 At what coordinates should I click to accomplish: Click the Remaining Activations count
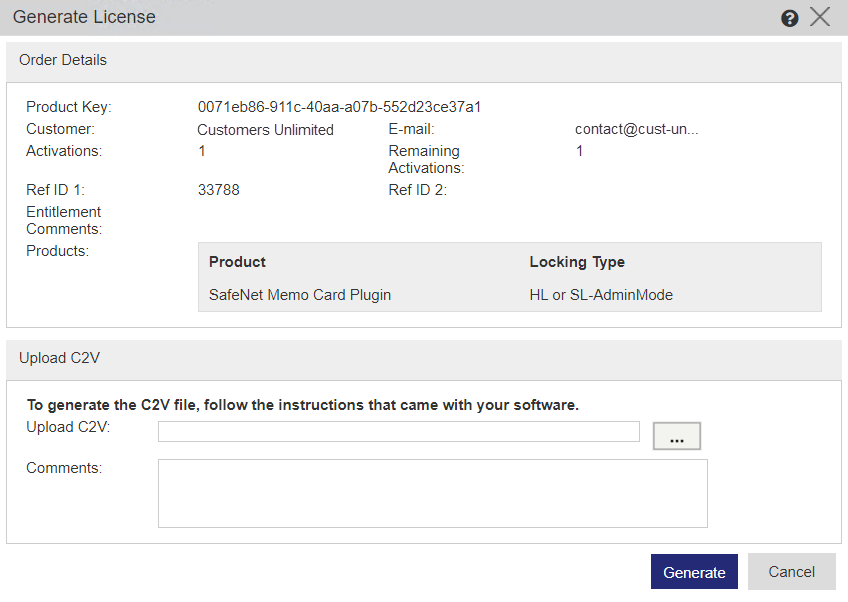[x=578, y=151]
